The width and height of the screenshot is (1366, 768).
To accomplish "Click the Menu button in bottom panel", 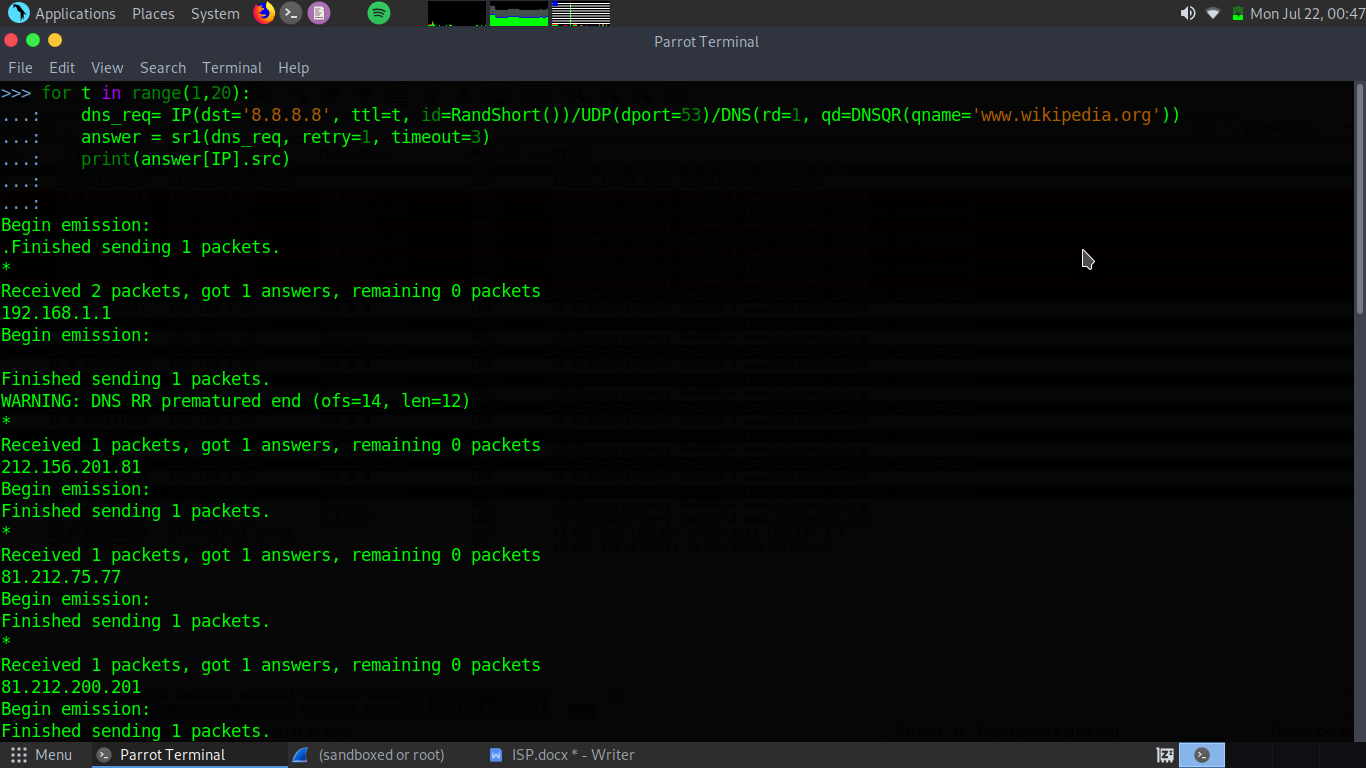I will (42, 755).
